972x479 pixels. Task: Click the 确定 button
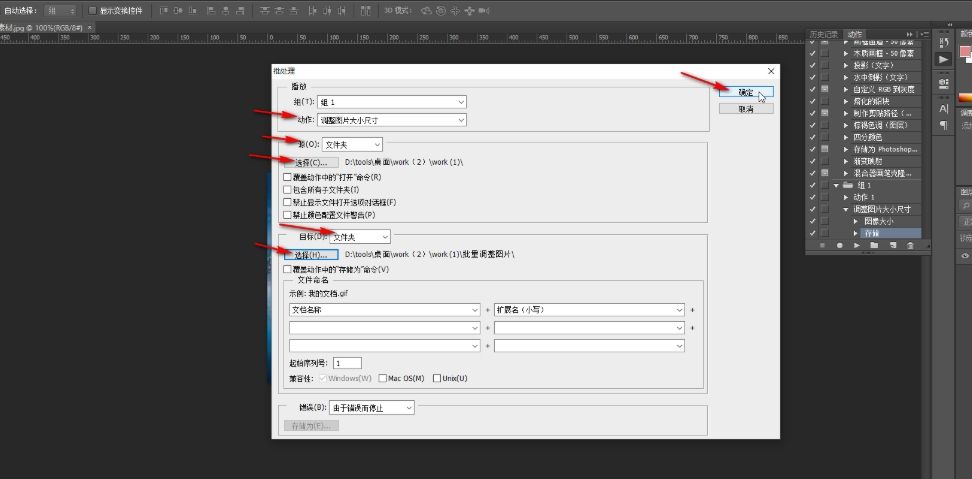tap(746, 92)
